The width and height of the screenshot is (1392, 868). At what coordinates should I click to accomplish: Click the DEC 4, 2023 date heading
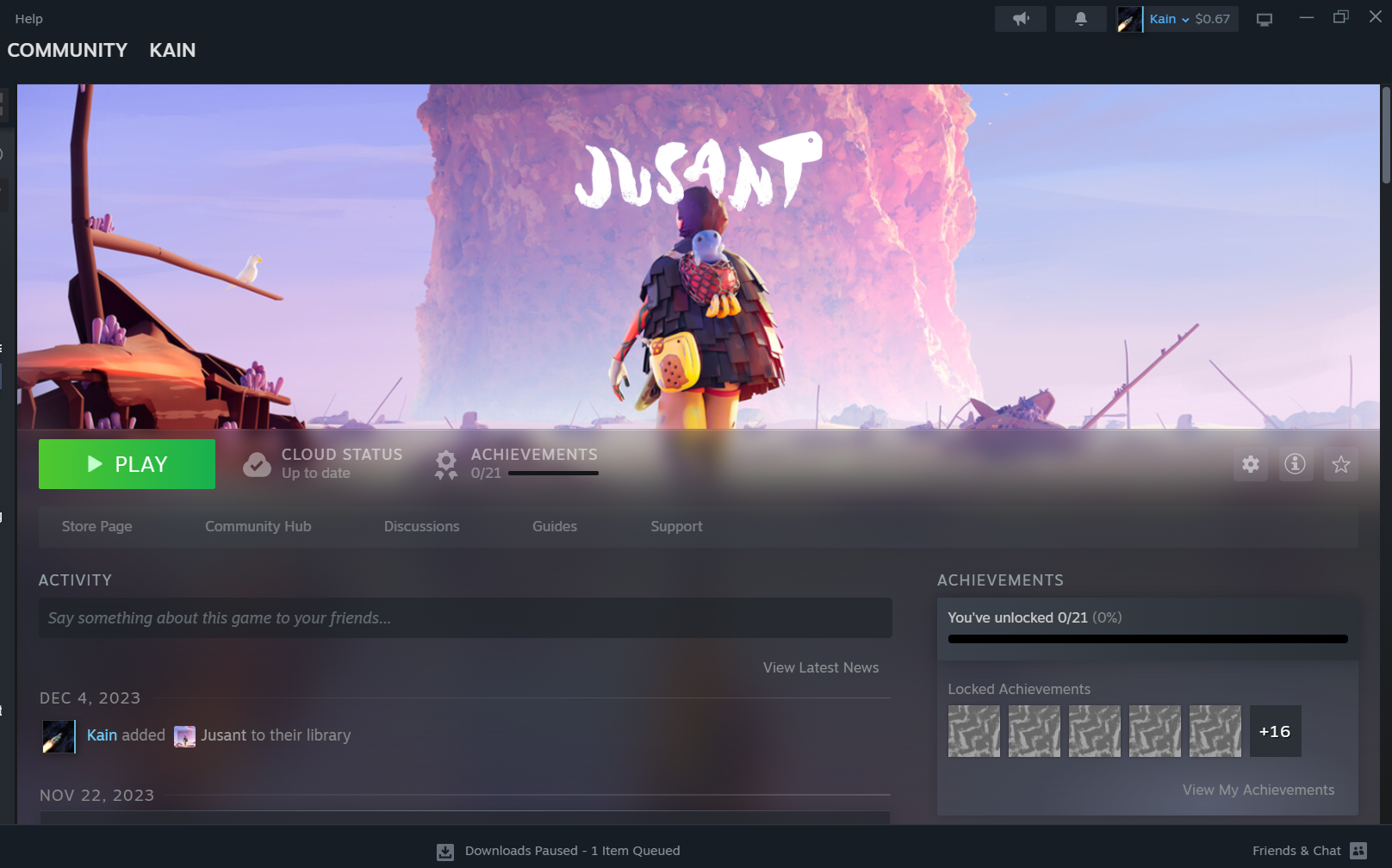tap(90, 698)
